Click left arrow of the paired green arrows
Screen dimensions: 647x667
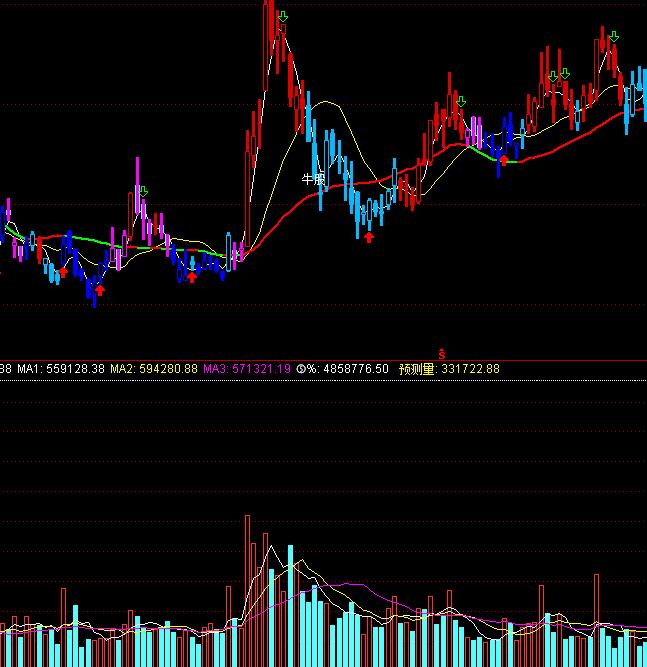(552, 75)
